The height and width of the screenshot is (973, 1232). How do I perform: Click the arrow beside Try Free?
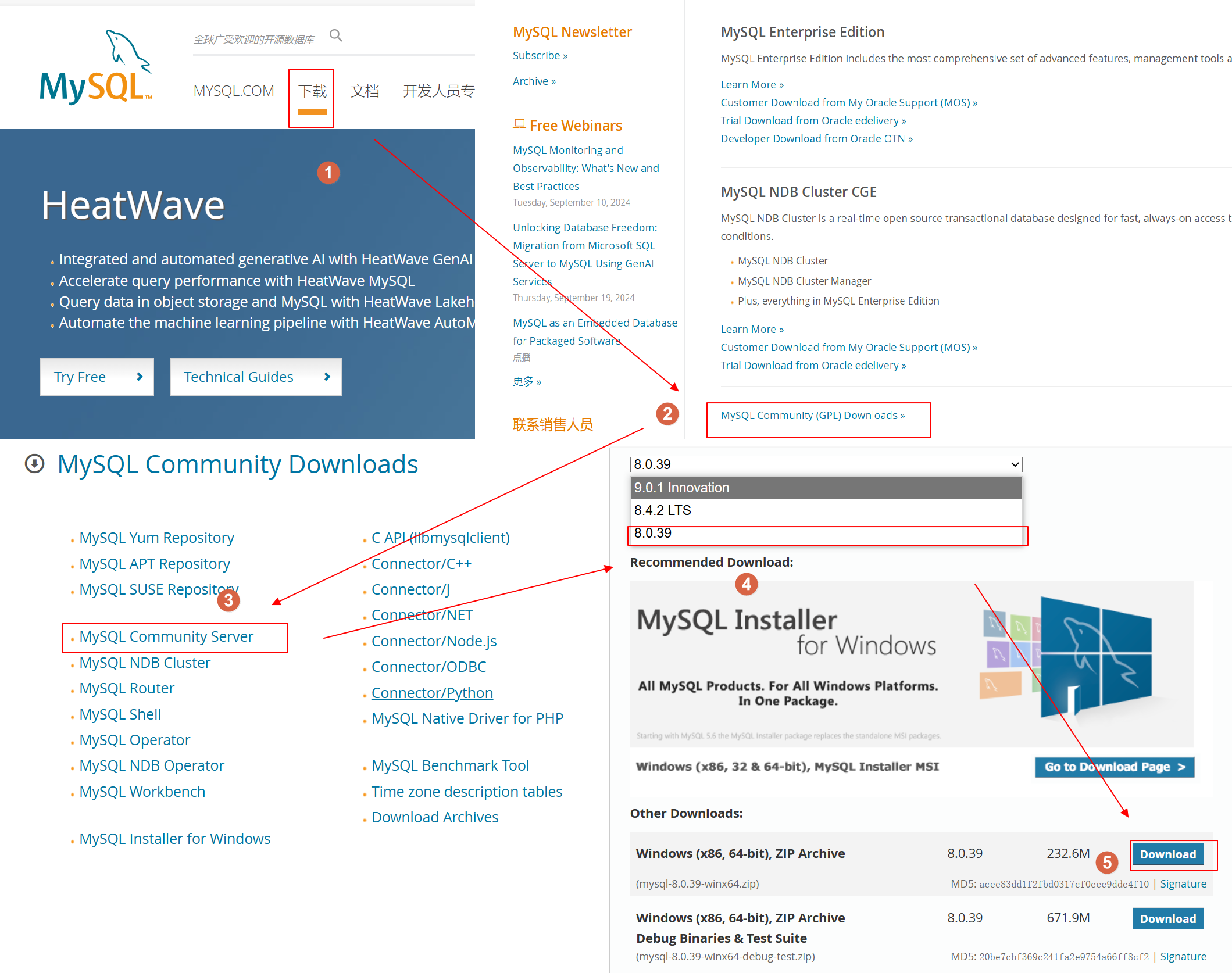click(140, 377)
